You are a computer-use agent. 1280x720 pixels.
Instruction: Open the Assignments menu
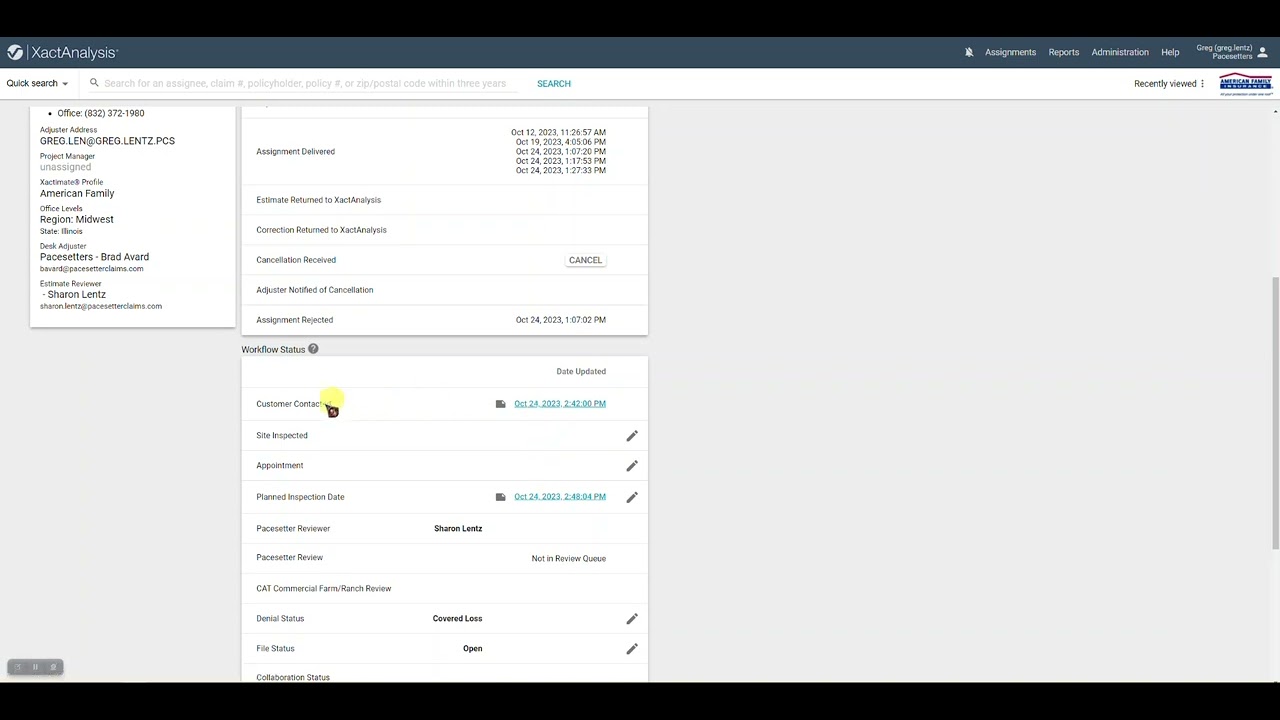(1010, 52)
